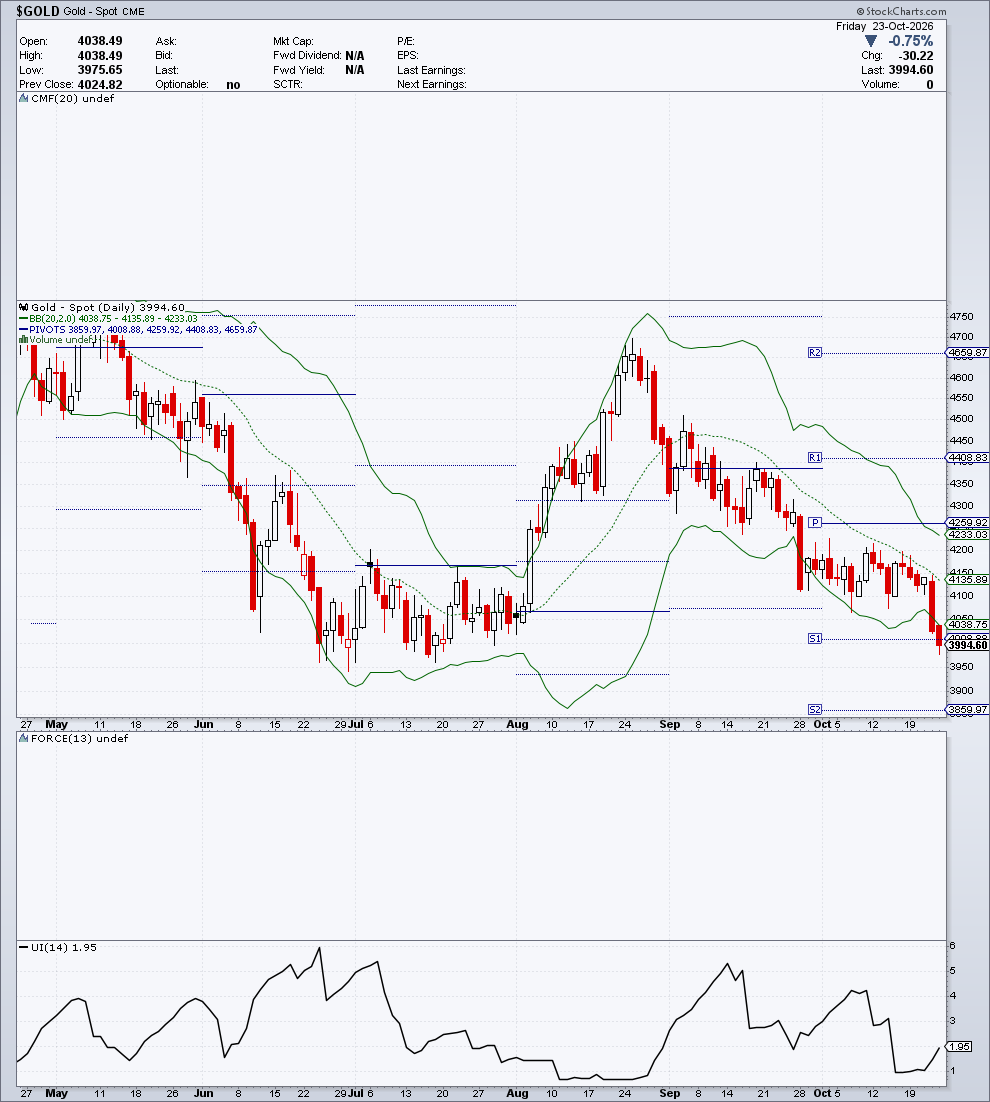This screenshot has width=990, height=1102.
Task: Click the UI(14) 1.95 indicator label
Action: point(64,947)
